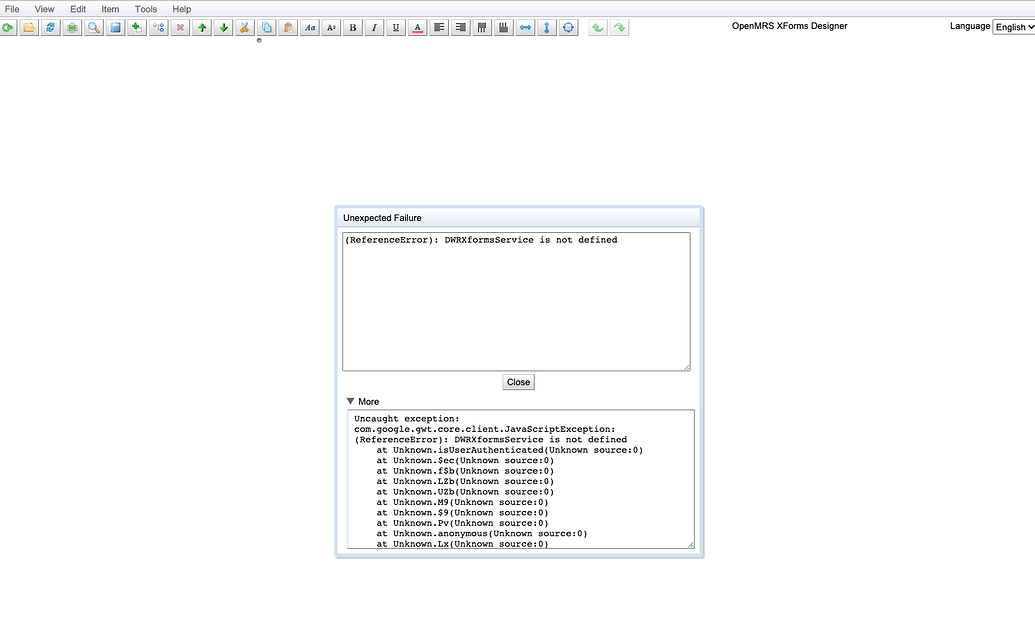This screenshot has width=1035, height=619.
Task: Collapse the More details section
Action: (351, 401)
